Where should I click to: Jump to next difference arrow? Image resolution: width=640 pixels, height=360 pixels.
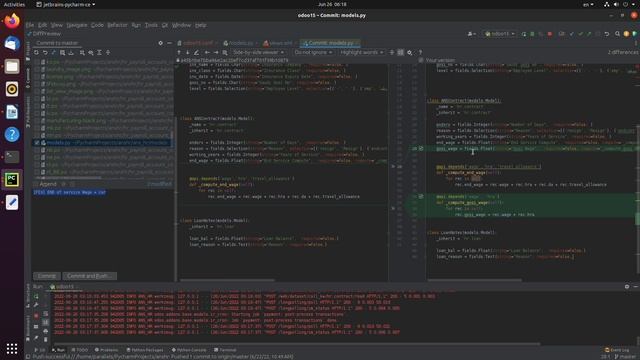(x=187, y=53)
